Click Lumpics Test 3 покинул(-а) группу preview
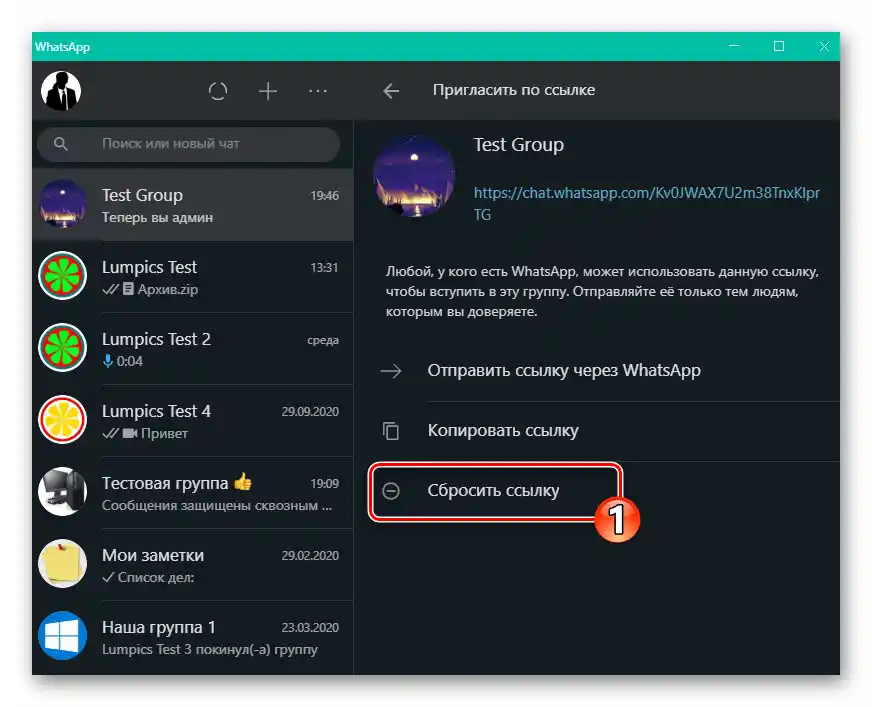872x707 pixels. [x=210, y=650]
